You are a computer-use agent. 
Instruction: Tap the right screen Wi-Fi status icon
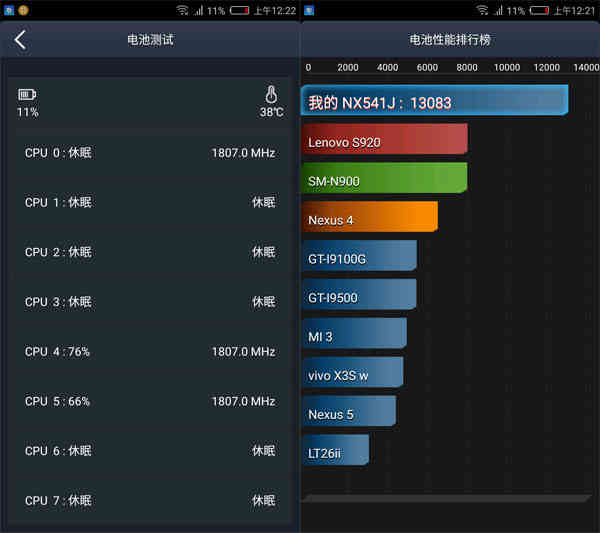pyautogui.click(x=482, y=10)
